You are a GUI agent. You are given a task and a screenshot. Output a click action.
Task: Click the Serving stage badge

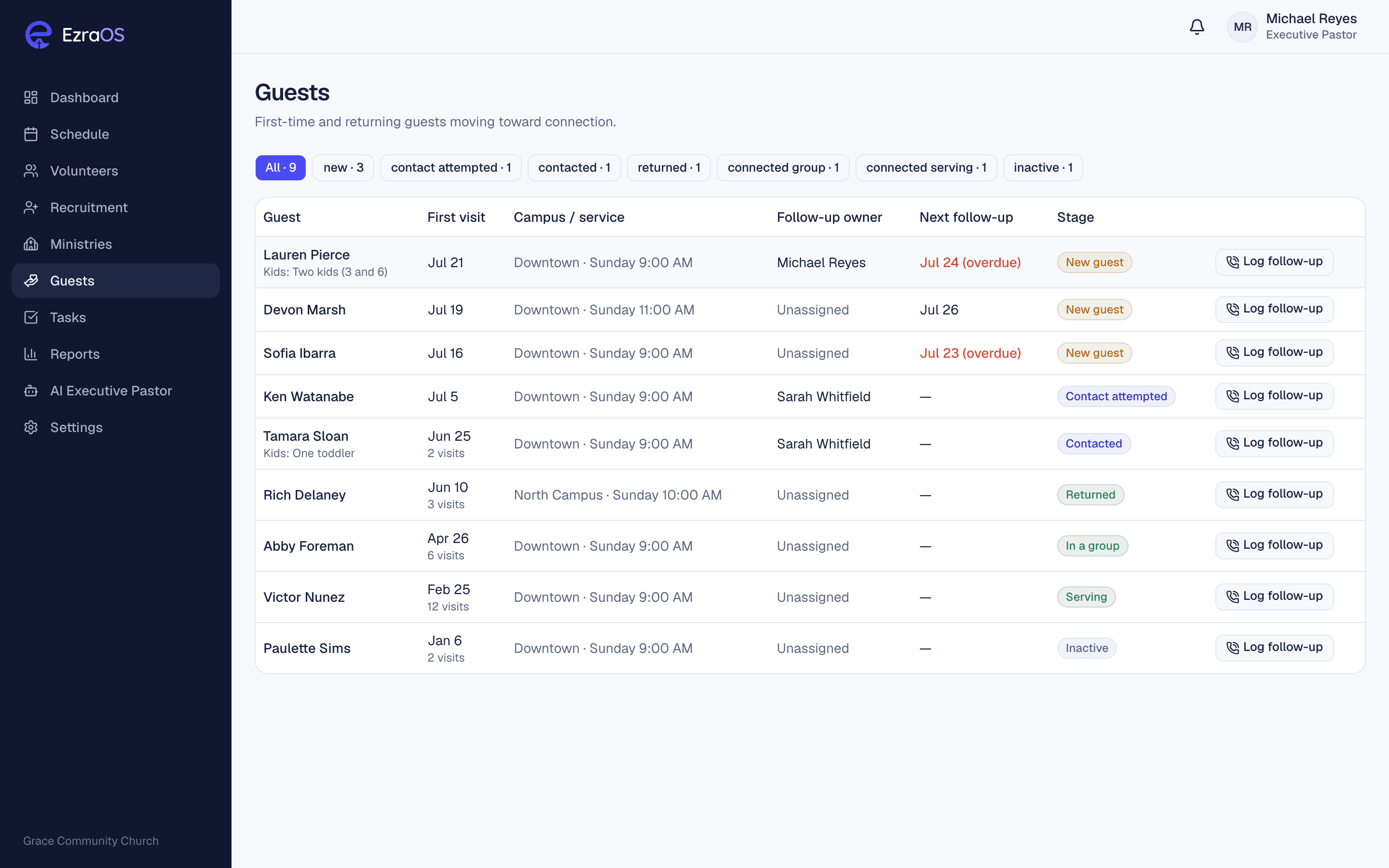1086,597
